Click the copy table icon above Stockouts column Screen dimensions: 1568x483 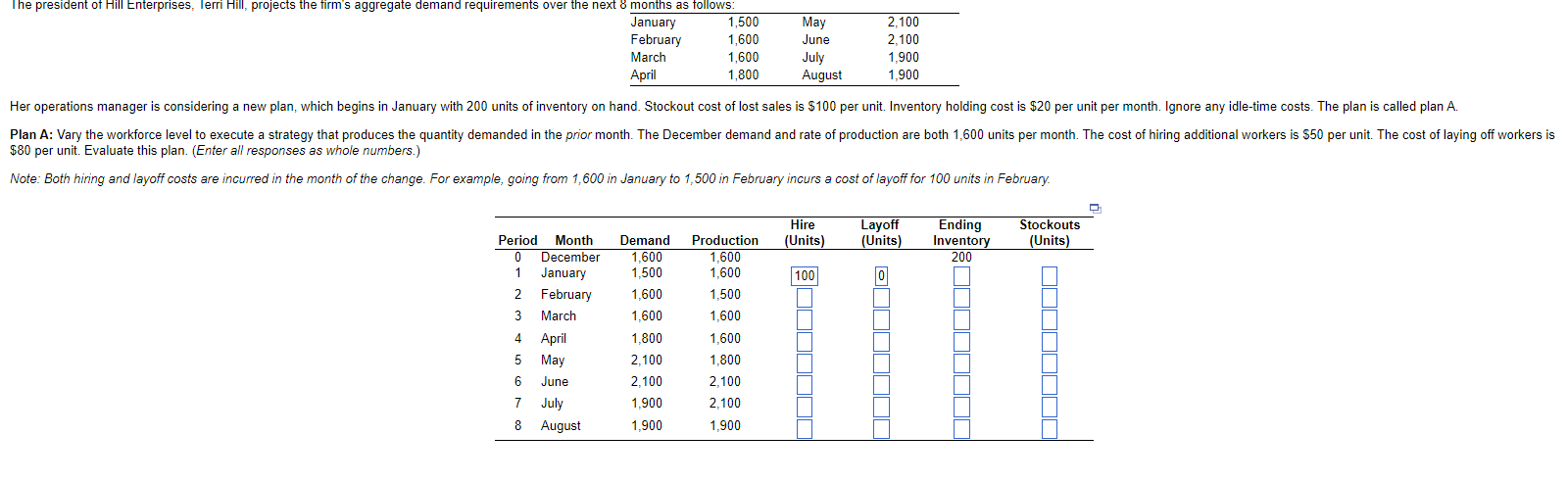point(1095,208)
